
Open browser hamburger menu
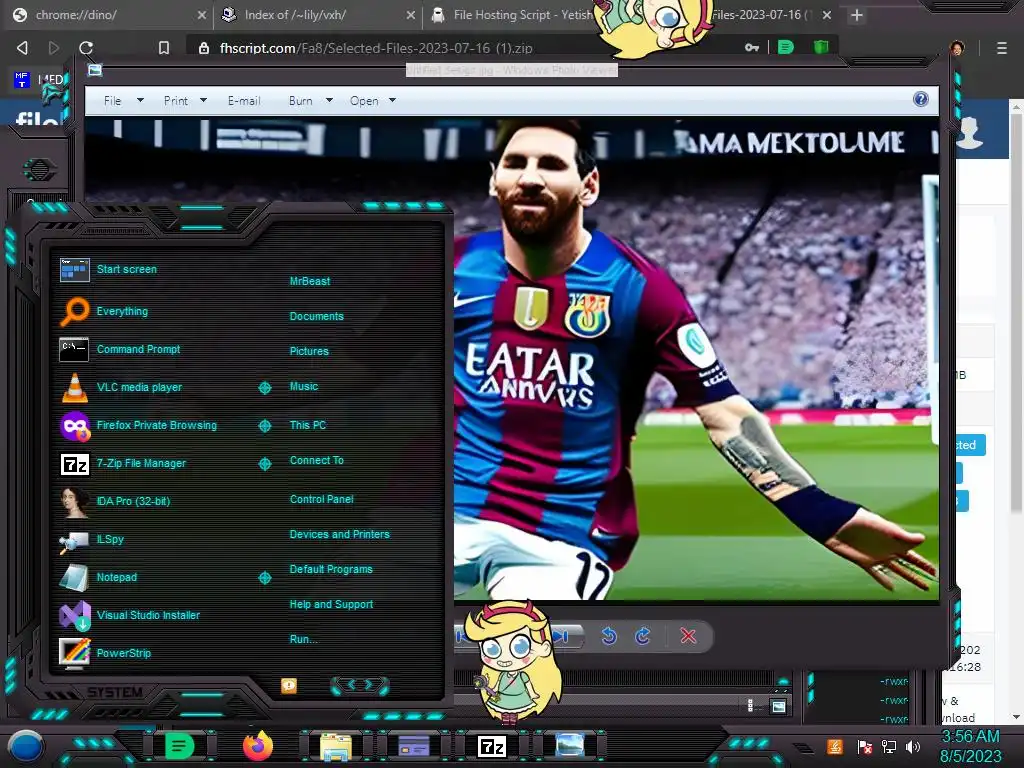[1002, 48]
